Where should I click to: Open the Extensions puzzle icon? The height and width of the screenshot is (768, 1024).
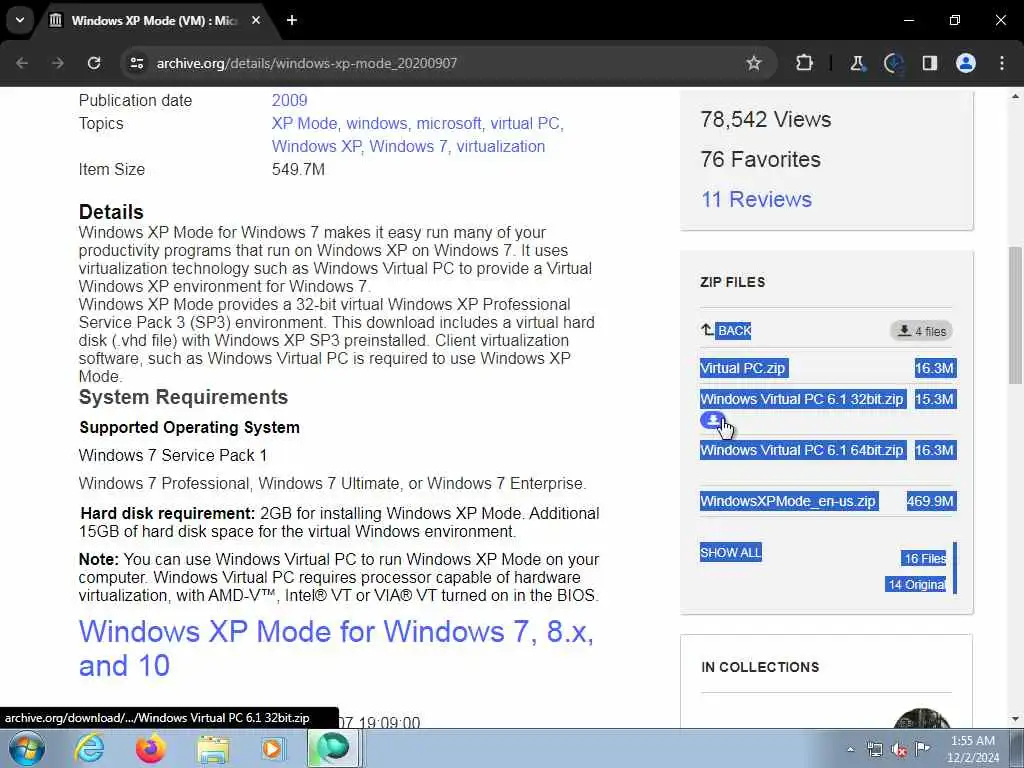(805, 63)
